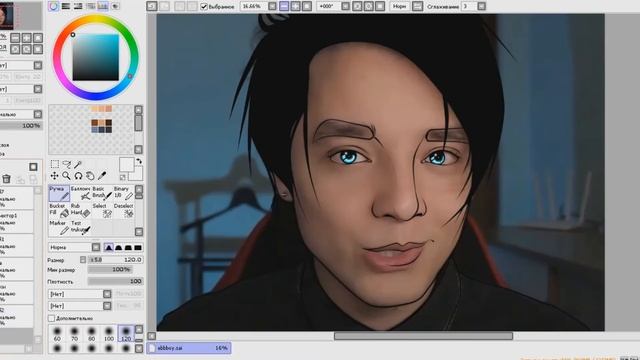Toggle the HSV slider panel

(x=78, y=6)
